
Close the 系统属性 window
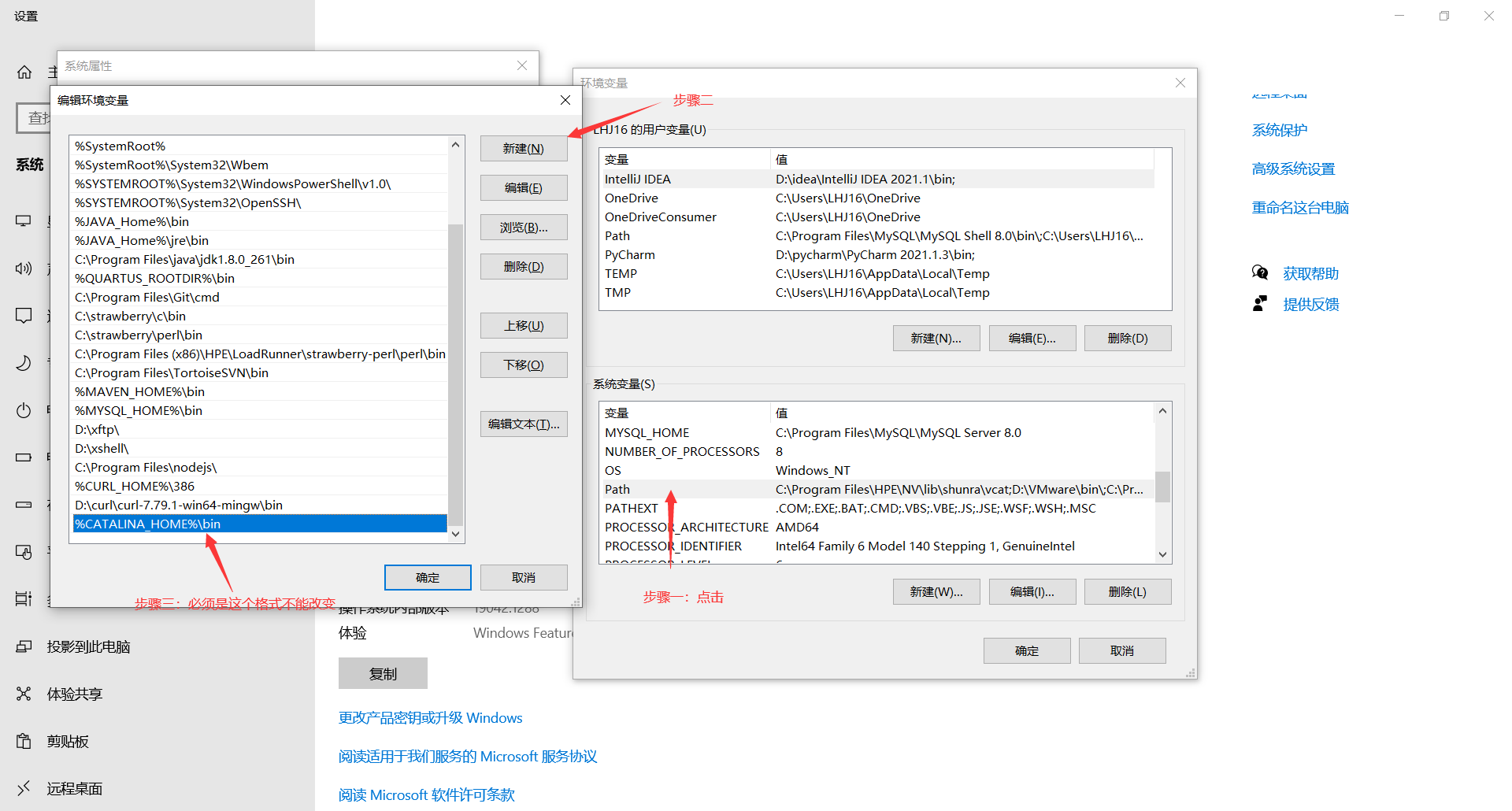522,65
